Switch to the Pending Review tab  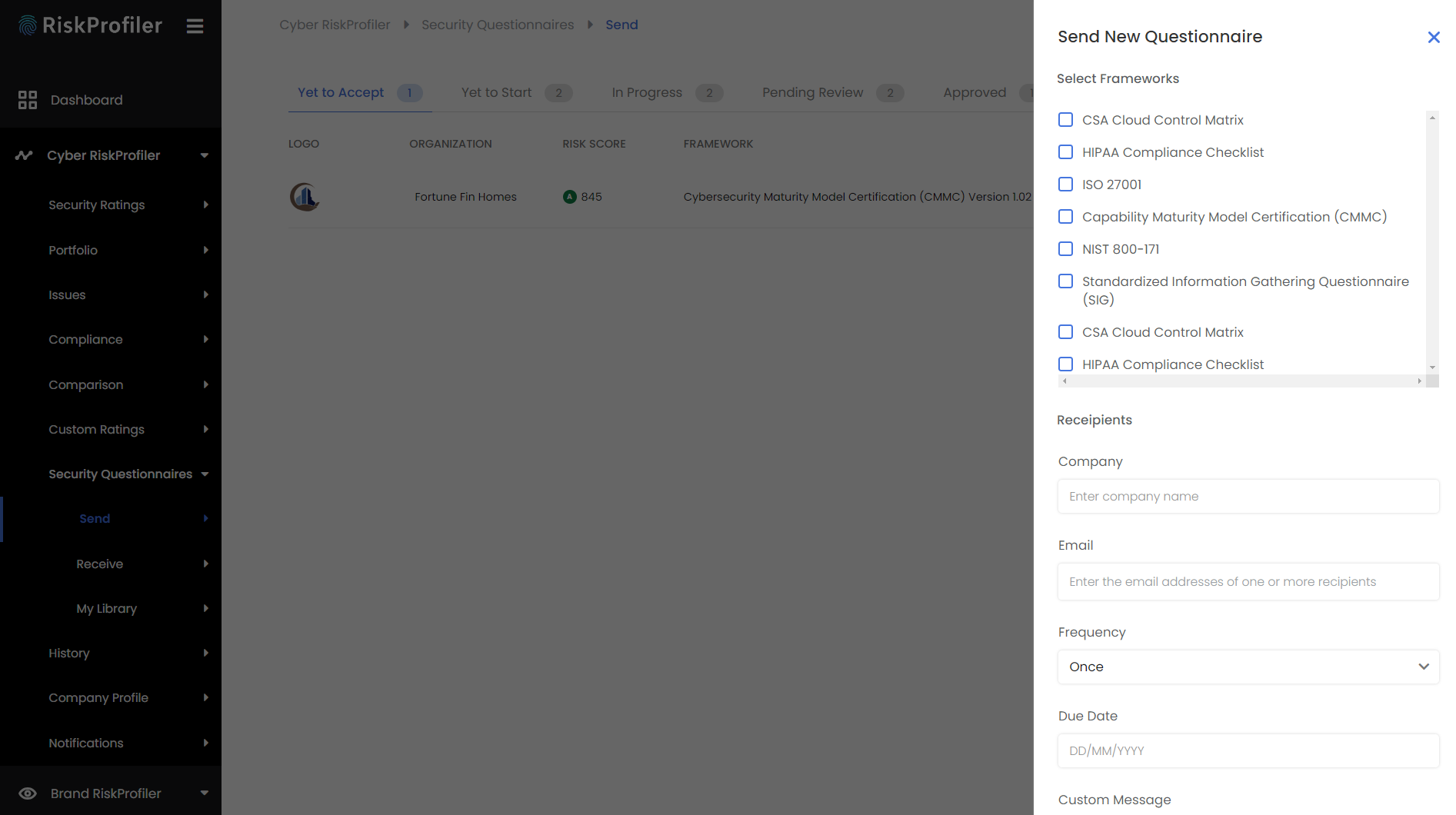click(832, 93)
